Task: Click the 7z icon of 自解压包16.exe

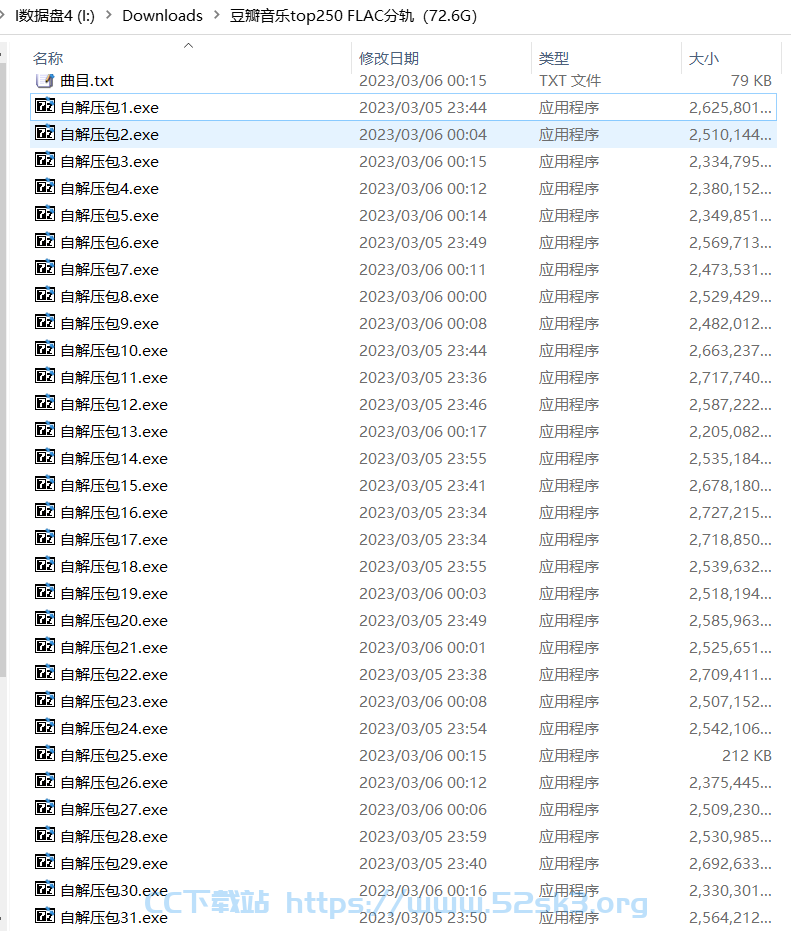Action: pyautogui.click(x=45, y=511)
